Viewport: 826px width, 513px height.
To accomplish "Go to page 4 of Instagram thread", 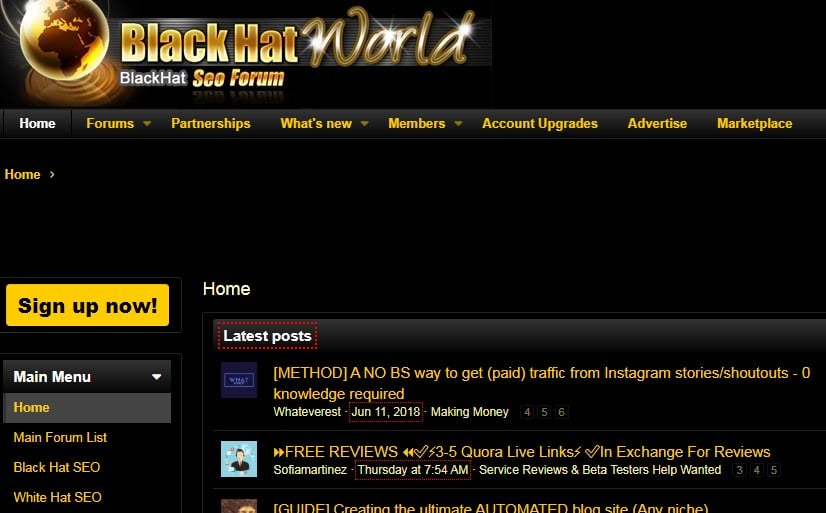I will [x=527, y=412].
